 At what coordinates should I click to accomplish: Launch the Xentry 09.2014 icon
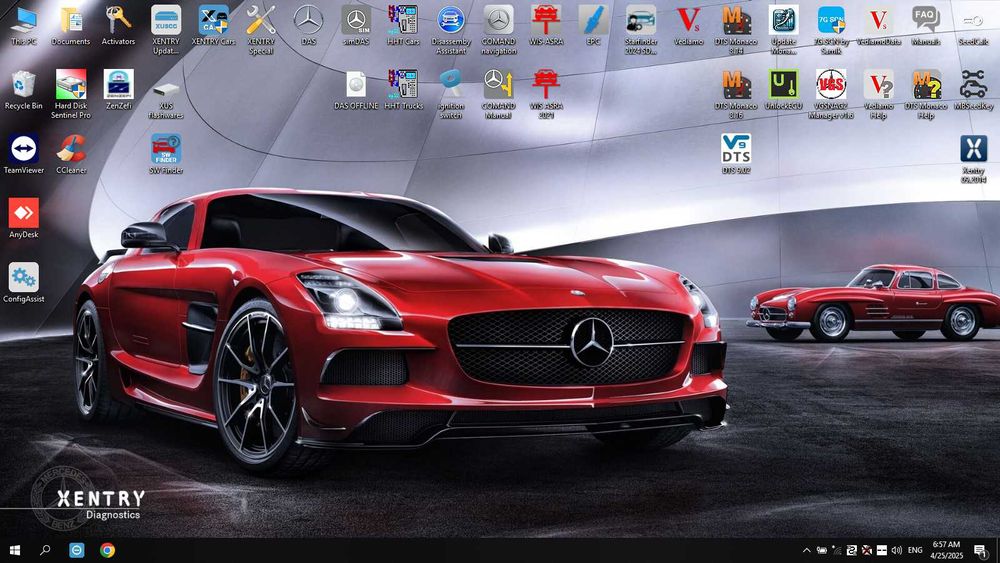click(x=973, y=158)
